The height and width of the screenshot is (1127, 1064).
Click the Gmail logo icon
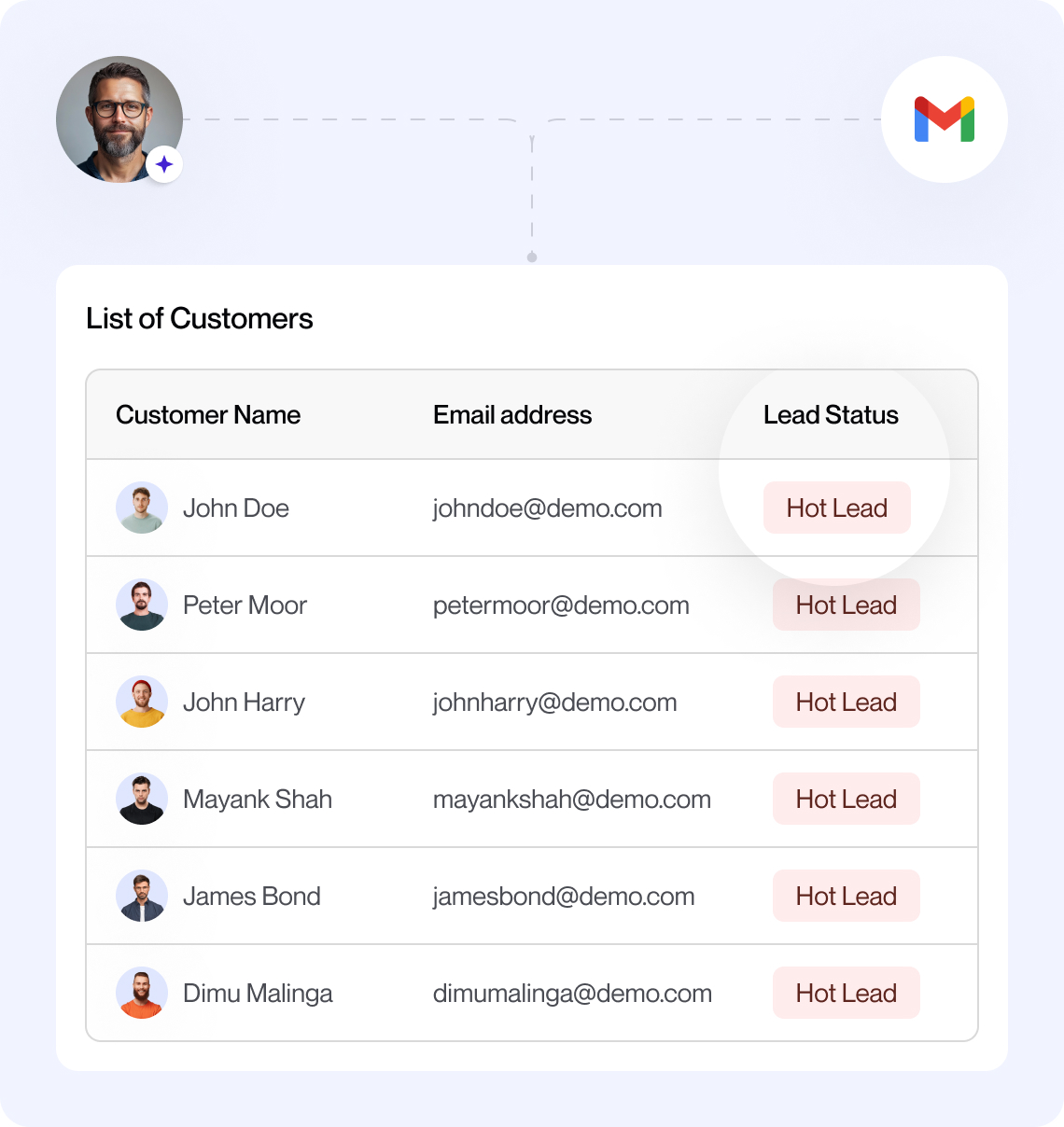pos(944,119)
